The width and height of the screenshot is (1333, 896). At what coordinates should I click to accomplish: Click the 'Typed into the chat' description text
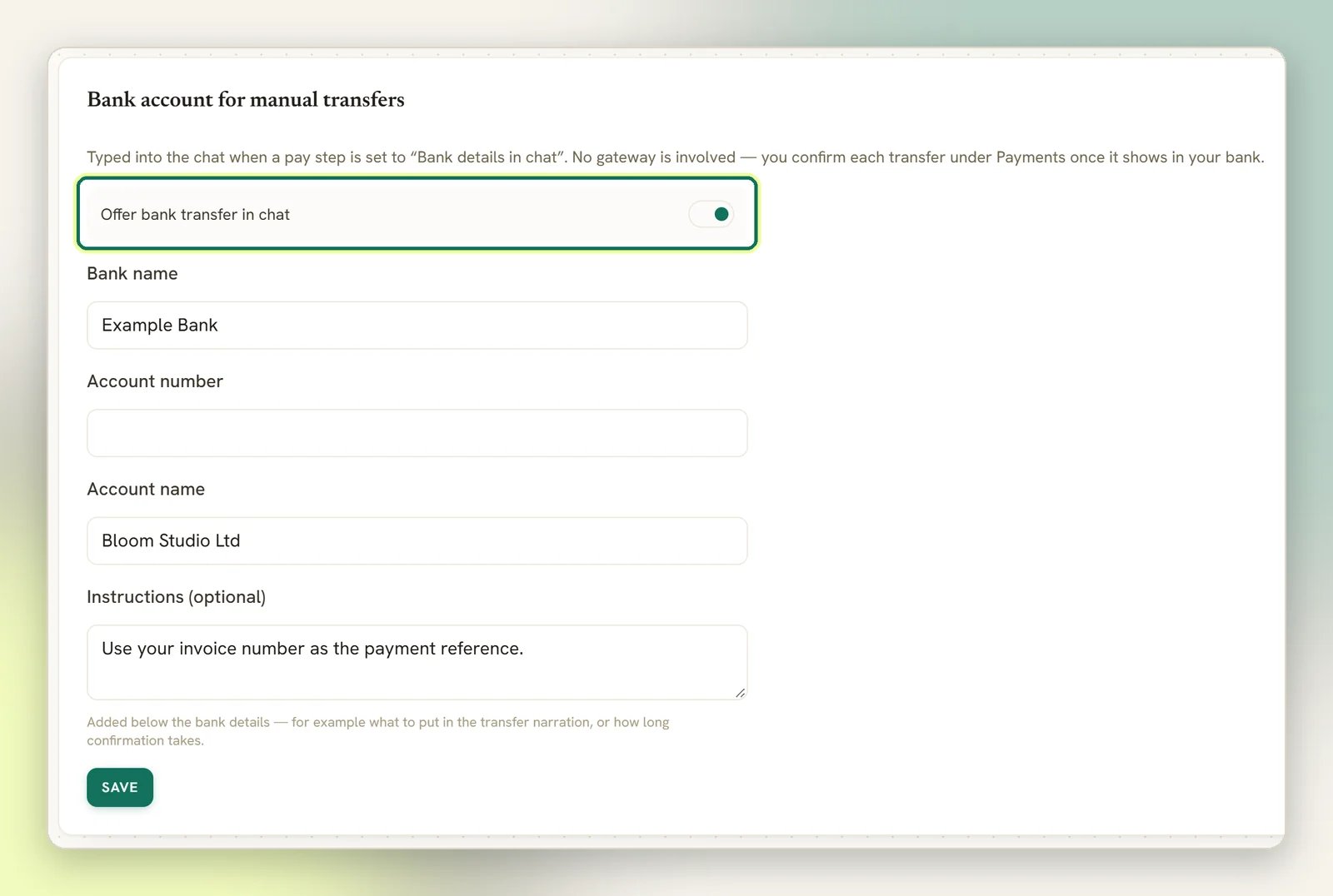pyautogui.click(x=676, y=157)
